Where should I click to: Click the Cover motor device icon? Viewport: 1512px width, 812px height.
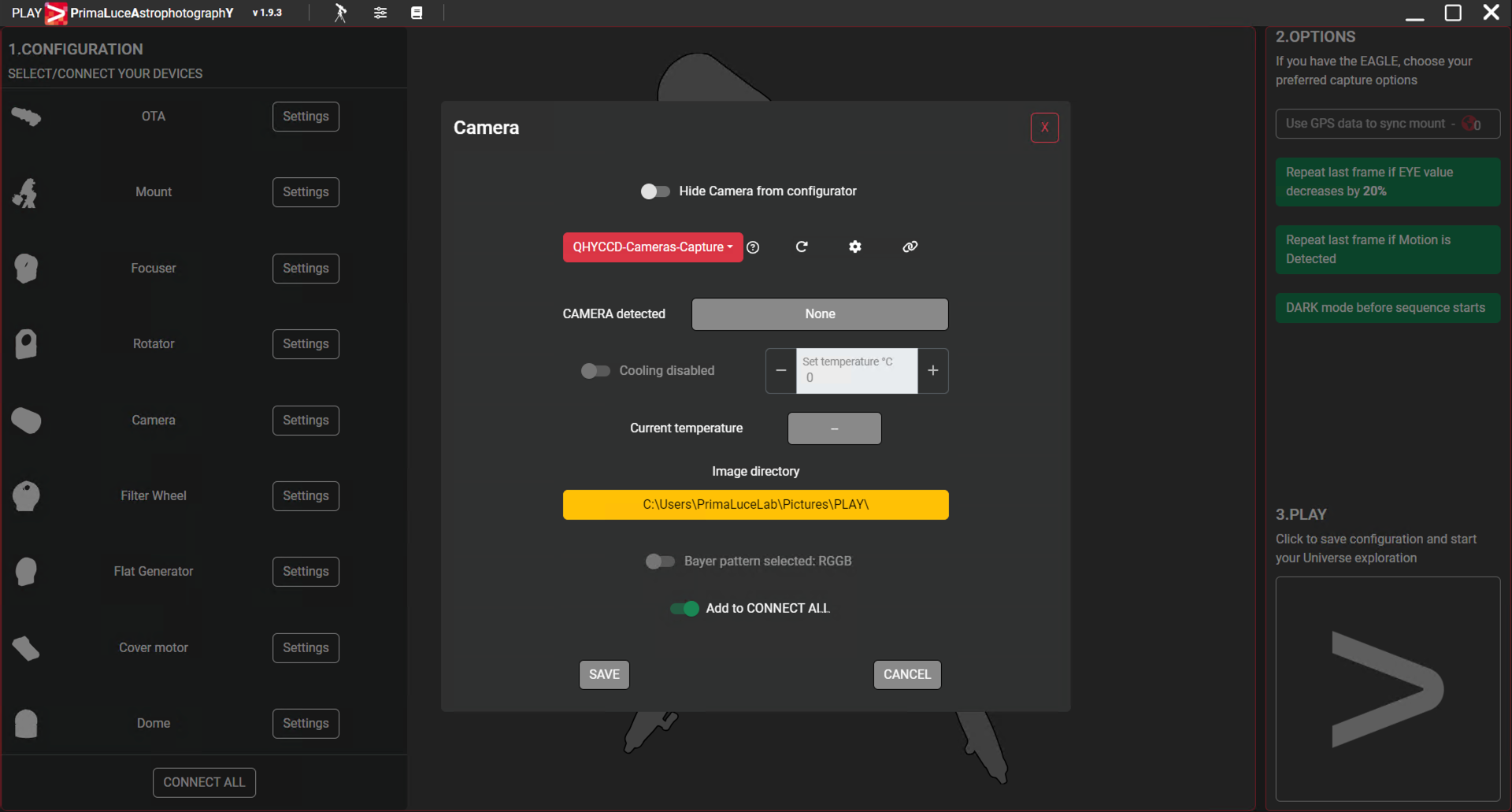point(26,648)
